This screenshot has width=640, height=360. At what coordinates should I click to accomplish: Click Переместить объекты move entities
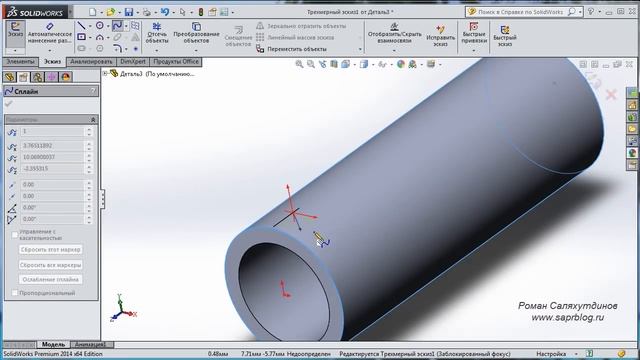pyautogui.click(x=291, y=49)
